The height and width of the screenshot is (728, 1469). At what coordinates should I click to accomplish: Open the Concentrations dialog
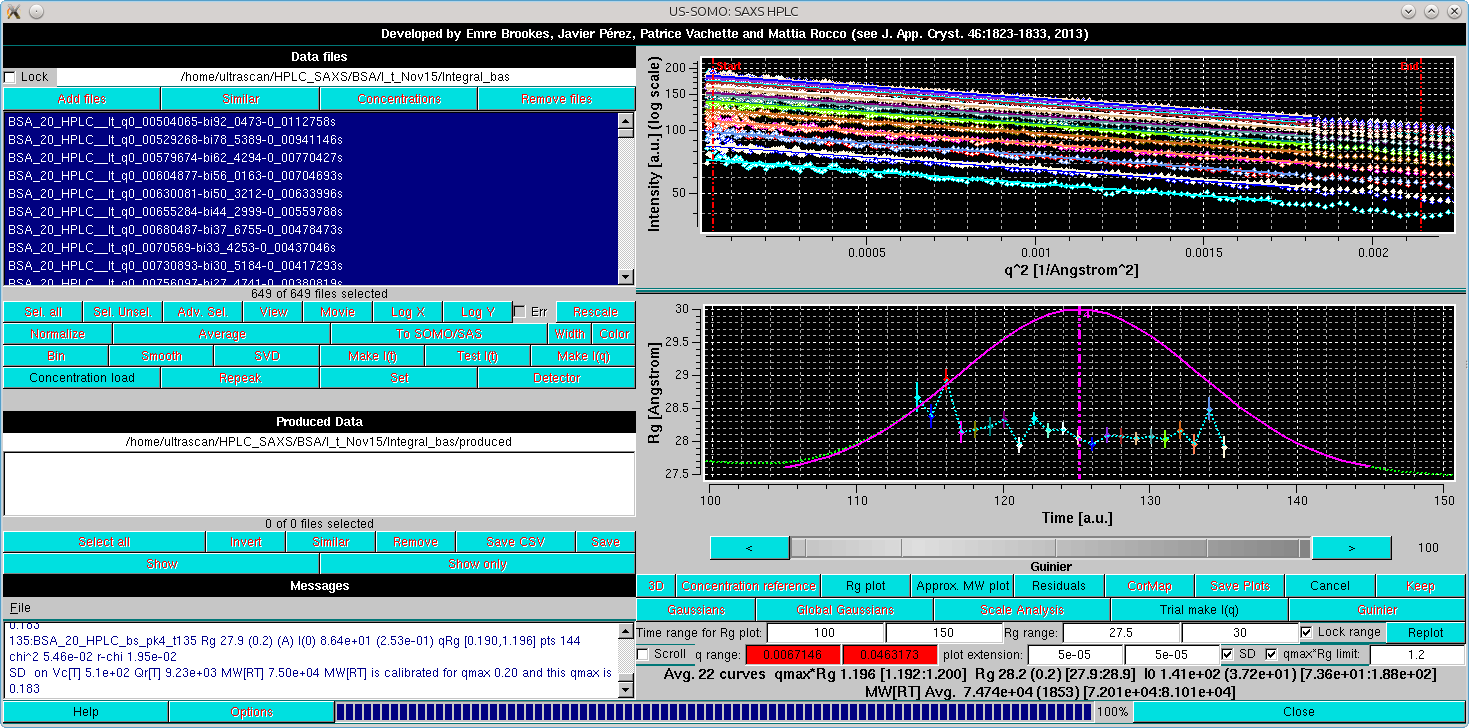tap(399, 99)
